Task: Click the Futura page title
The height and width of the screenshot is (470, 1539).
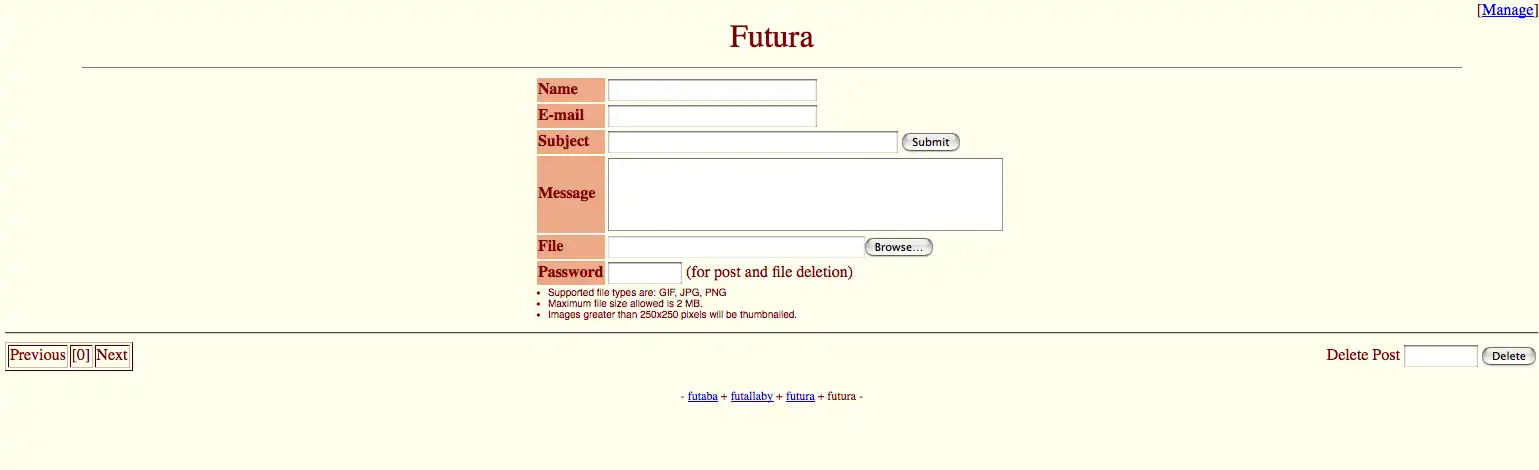Action: point(771,37)
